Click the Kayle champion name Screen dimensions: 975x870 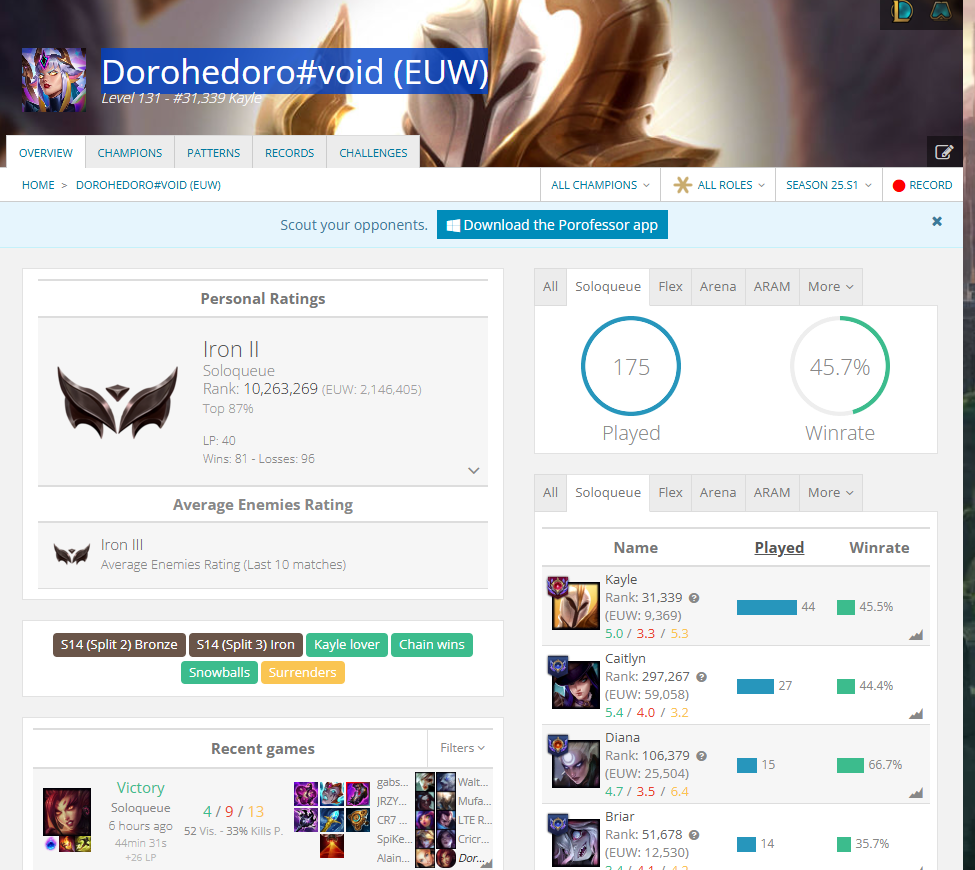621,580
